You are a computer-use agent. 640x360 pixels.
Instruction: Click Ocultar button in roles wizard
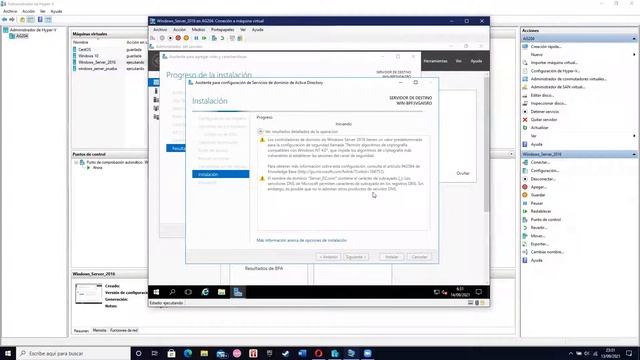point(463,173)
